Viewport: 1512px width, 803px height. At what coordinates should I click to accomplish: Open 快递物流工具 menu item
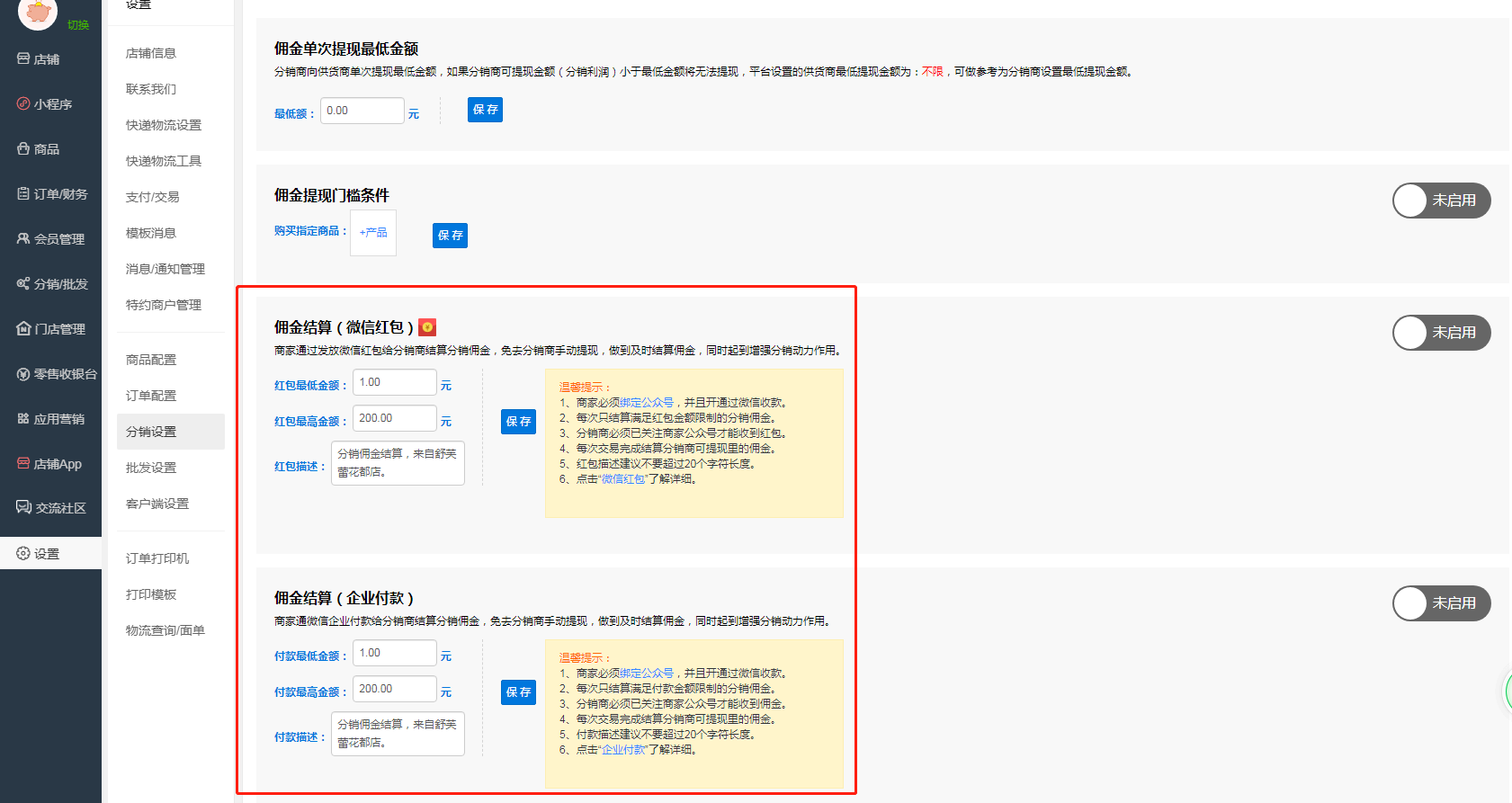click(164, 161)
